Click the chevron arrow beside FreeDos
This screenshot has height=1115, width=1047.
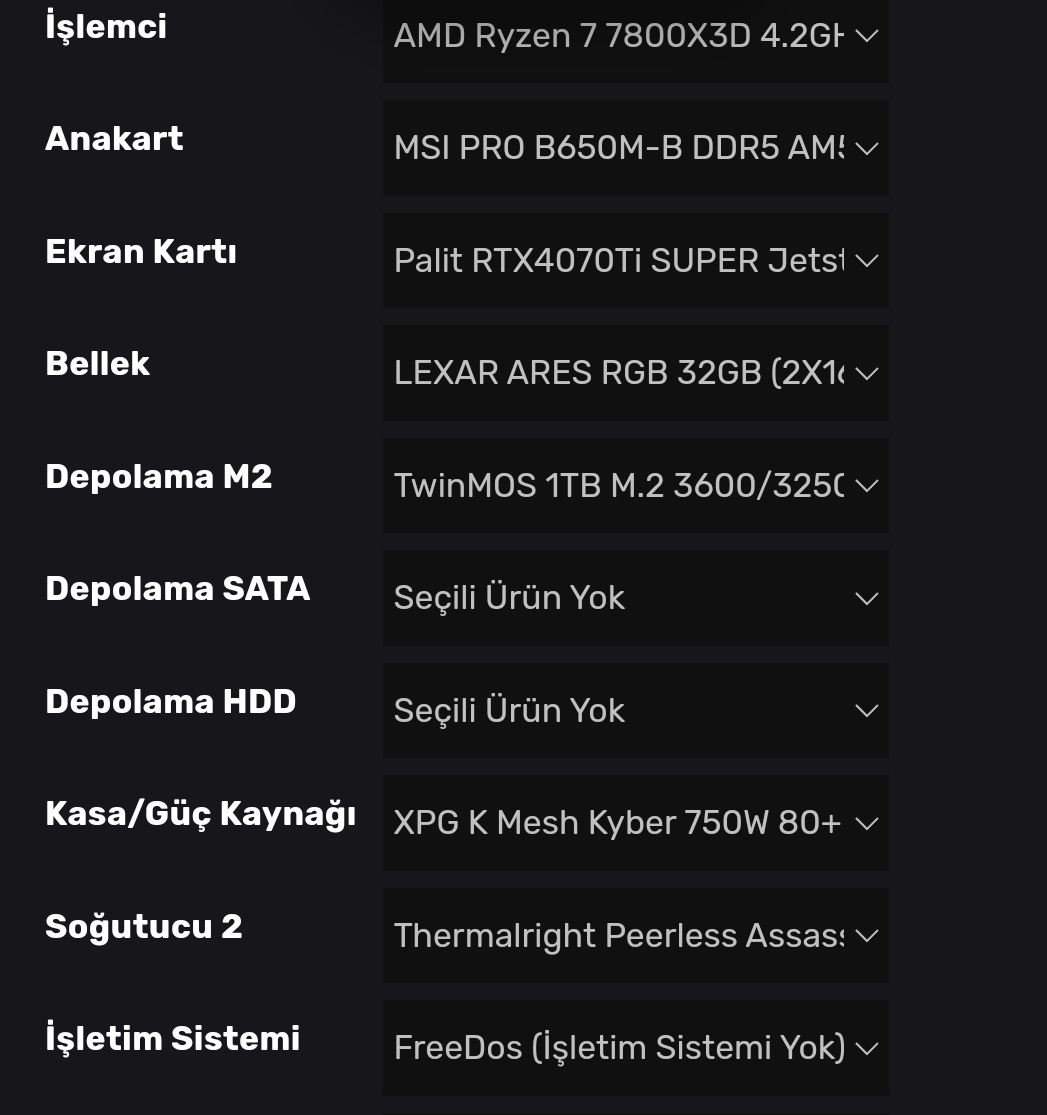click(x=867, y=1049)
